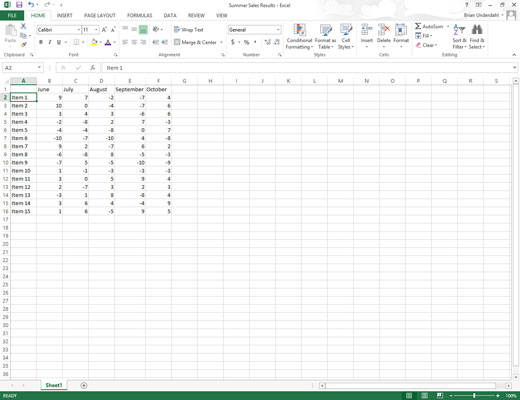Image resolution: width=520 pixels, height=400 pixels.
Task: Toggle Align Right
Action: [x=143, y=42]
